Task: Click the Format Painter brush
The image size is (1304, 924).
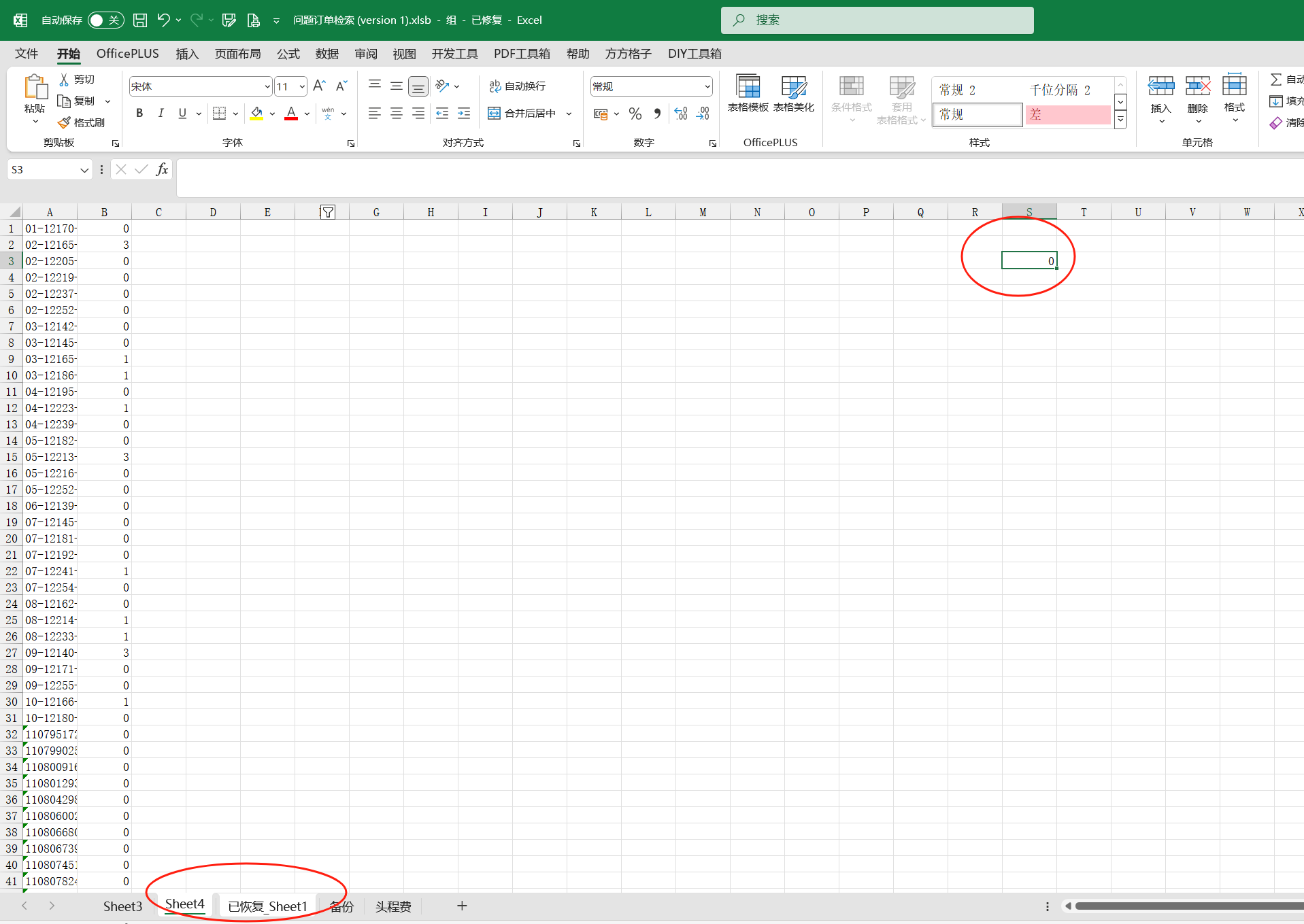Action: [64, 122]
